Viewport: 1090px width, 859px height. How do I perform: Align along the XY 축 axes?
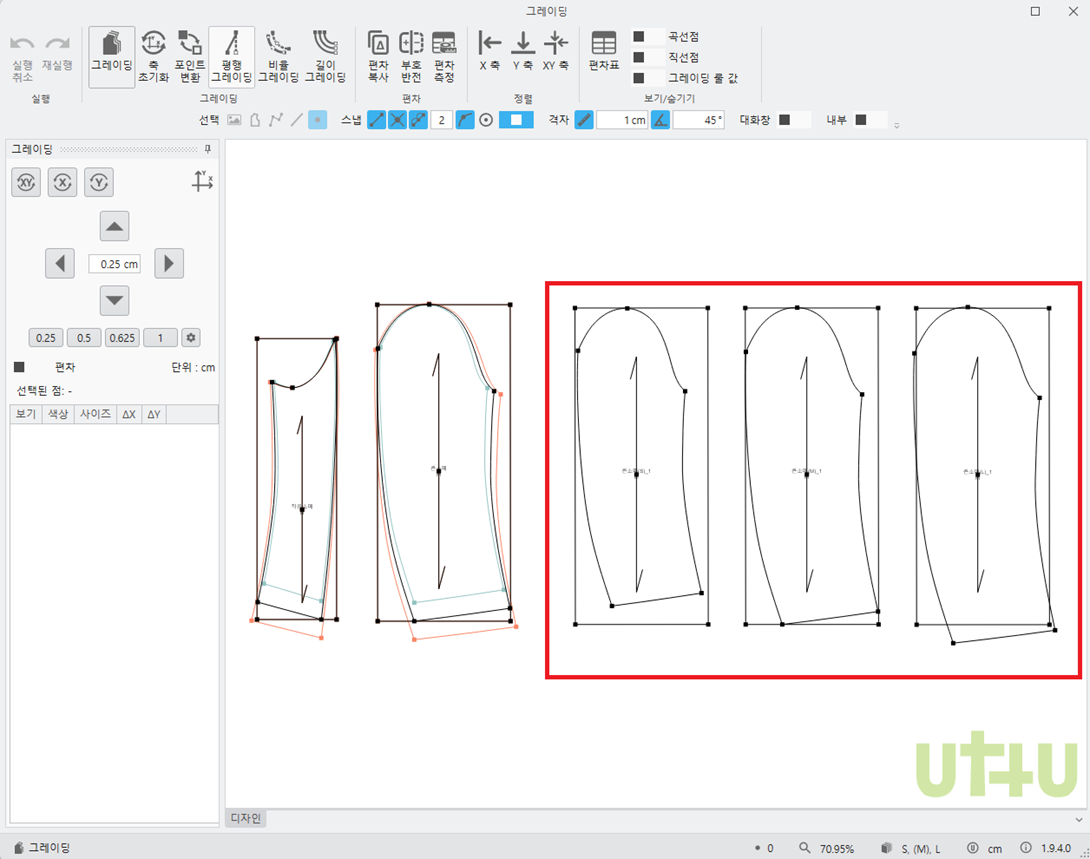(555, 51)
